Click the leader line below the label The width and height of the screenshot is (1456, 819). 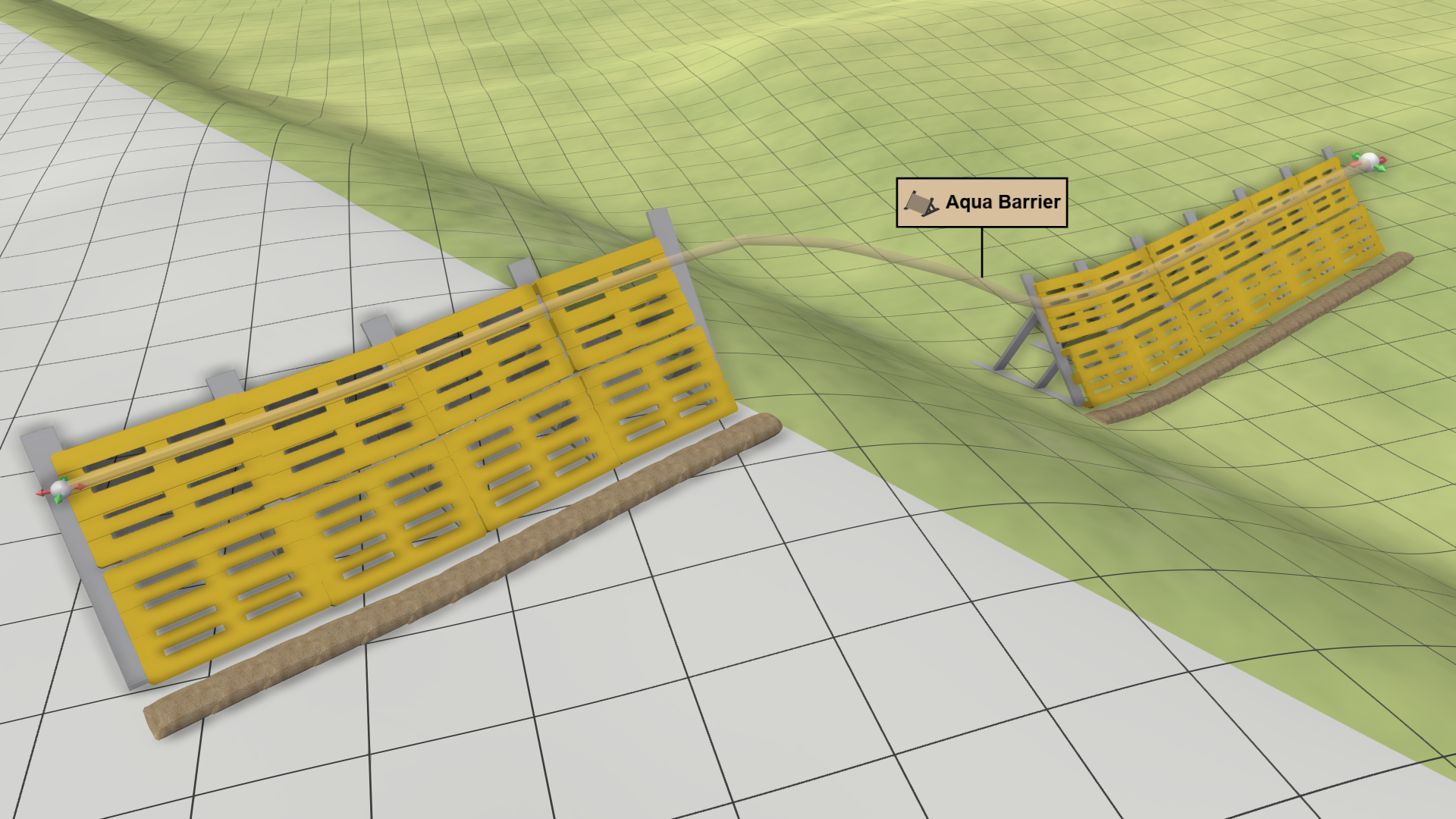point(982,250)
